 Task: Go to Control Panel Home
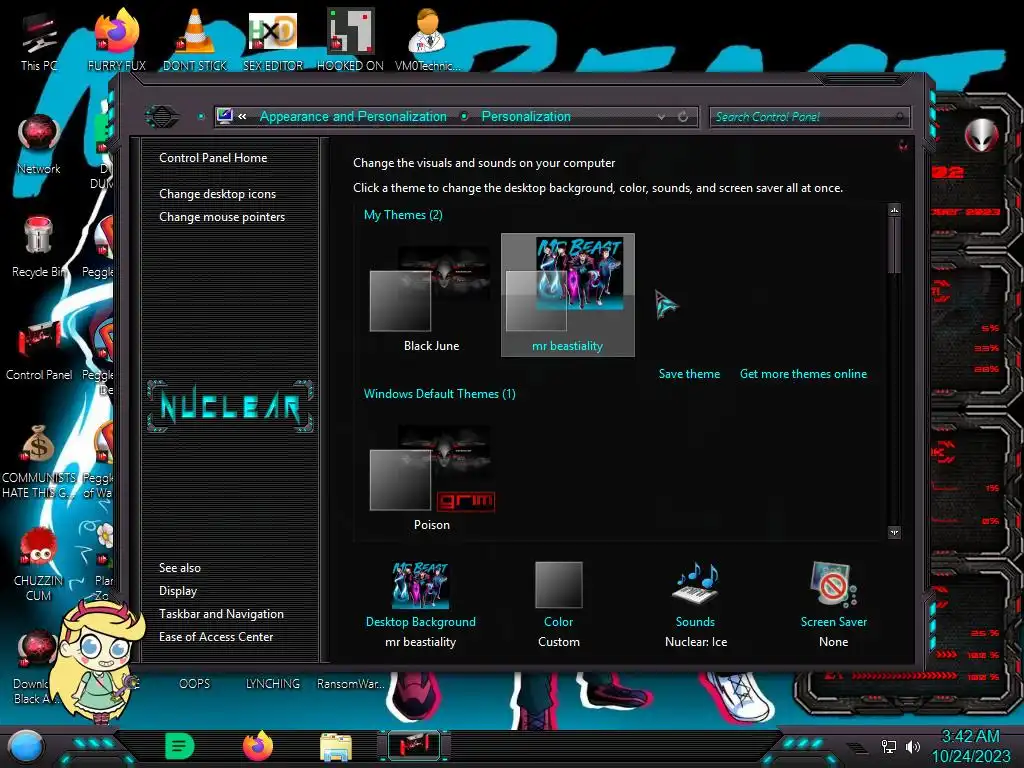click(x=213, y=158)
